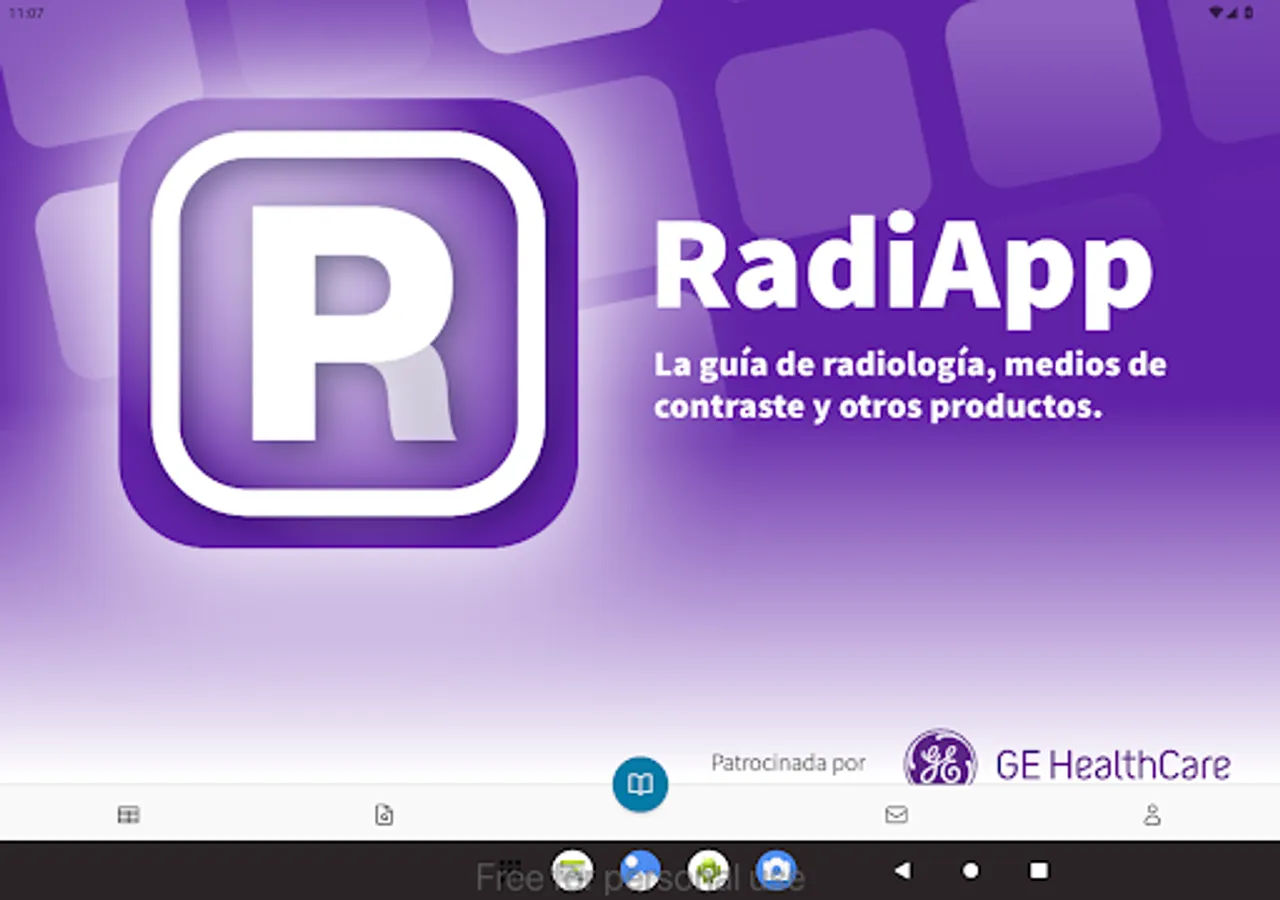1280x900 pixels.
Task: Open the recent apps square button
Action: 1040,872
